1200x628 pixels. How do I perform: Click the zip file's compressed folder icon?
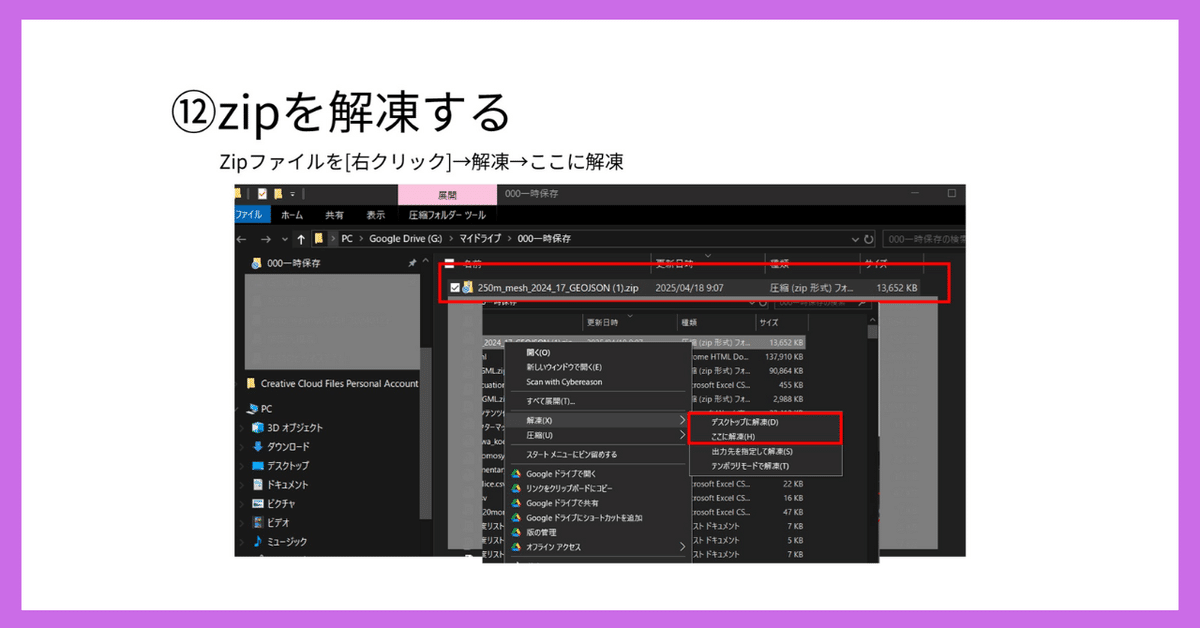click(467, 287)
